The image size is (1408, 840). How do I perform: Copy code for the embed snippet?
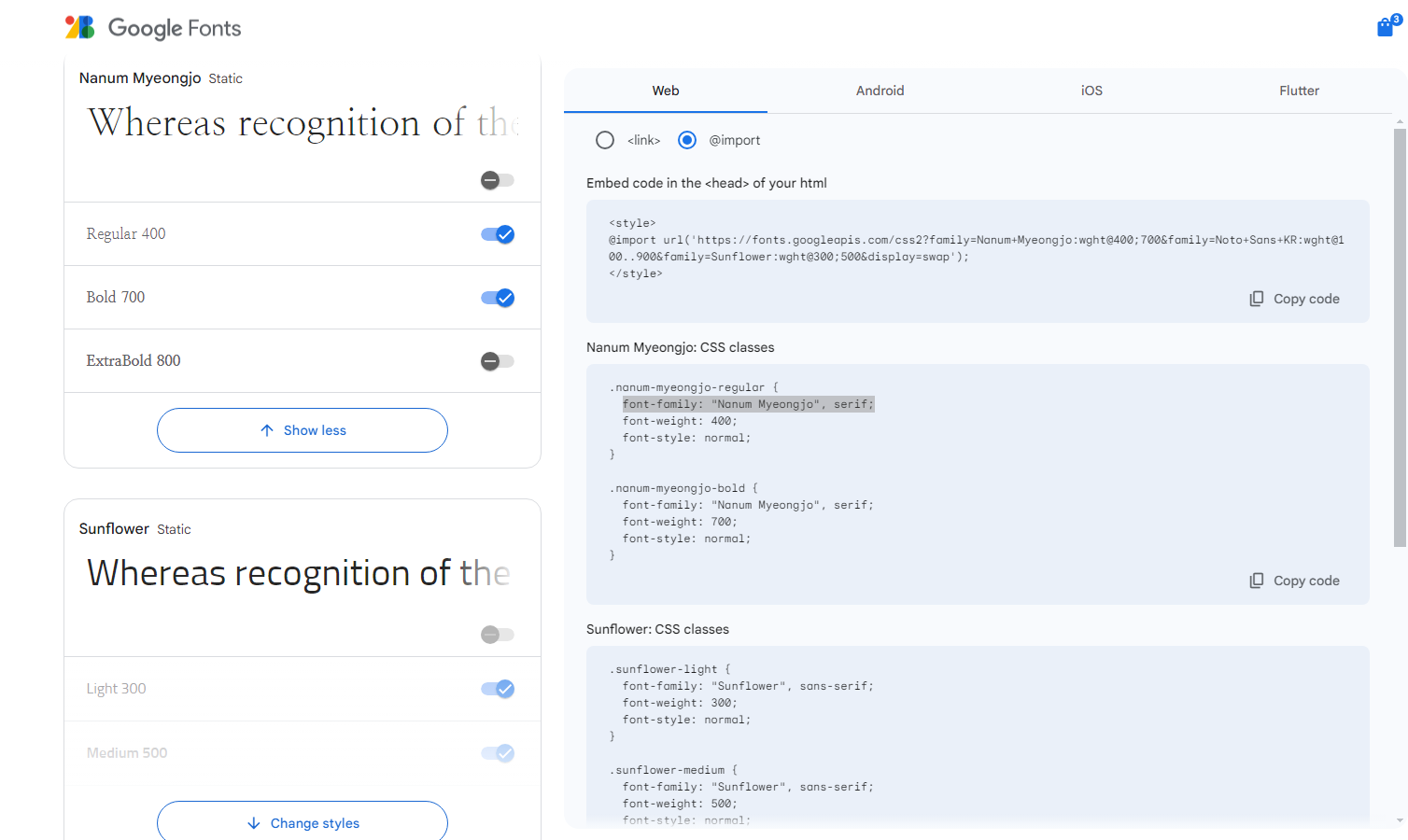1295,299
